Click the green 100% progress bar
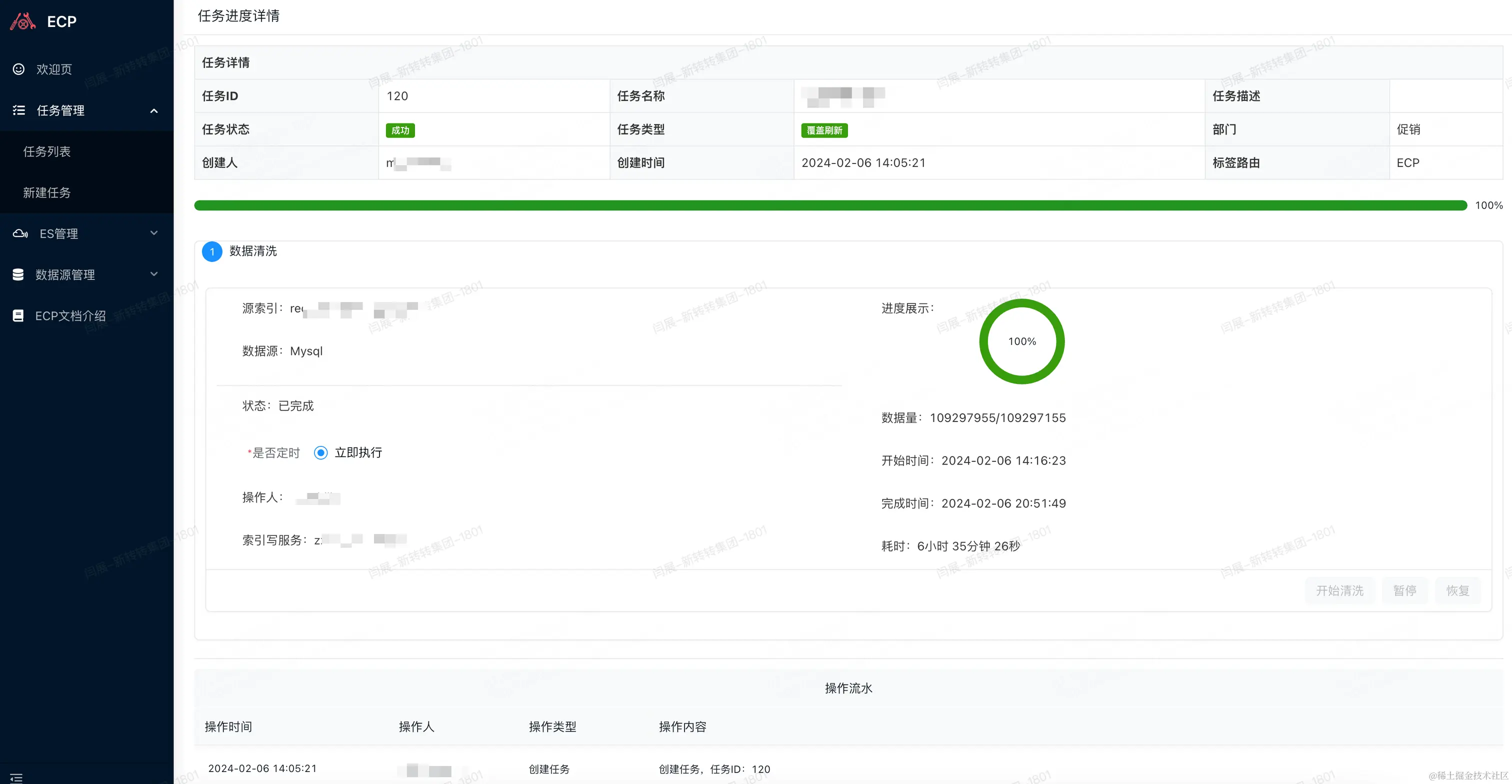The height and width of the screenshot is (784, 1512). [x=830, y=205]
